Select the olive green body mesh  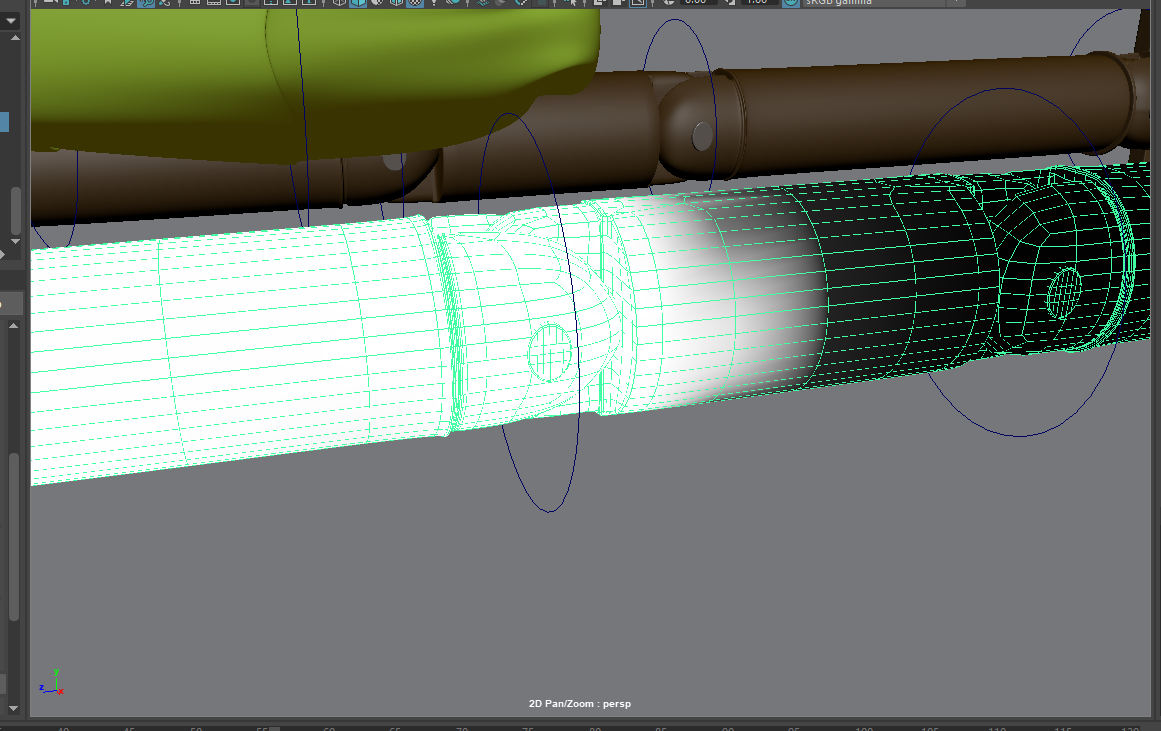pyautogui.click(x=311, y=81)
